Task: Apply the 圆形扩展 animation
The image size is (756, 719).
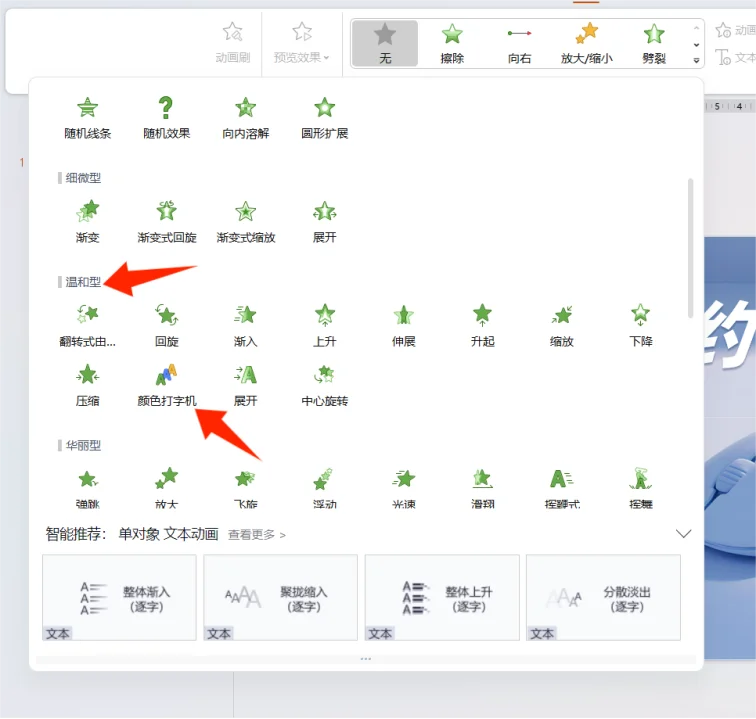Action: pos(324,116)
